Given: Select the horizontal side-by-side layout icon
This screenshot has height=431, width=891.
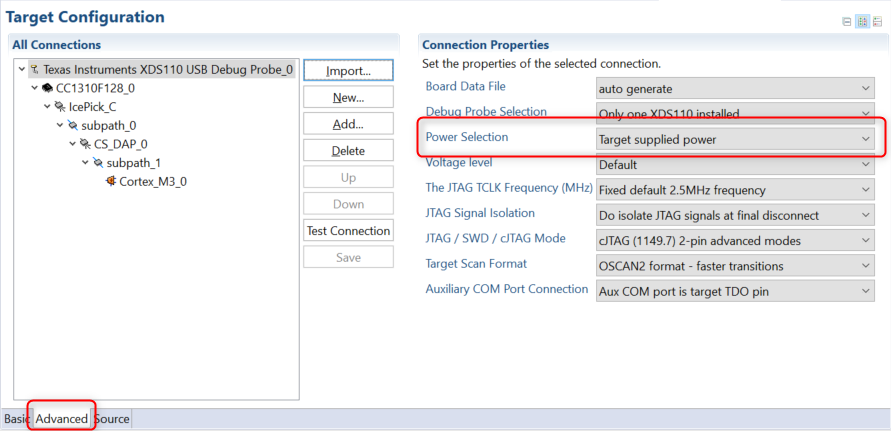Looking at the screenshot, I should pos(862,21).
